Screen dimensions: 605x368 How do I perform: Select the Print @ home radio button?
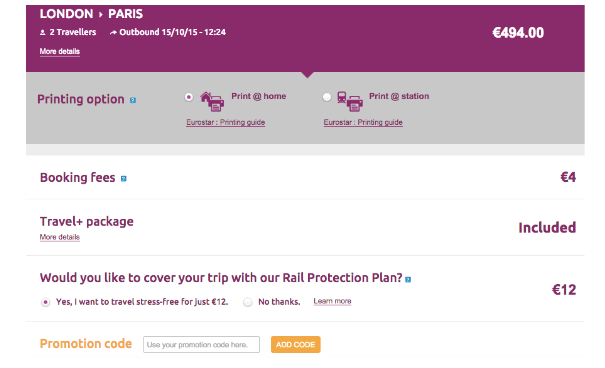(189, 97)
